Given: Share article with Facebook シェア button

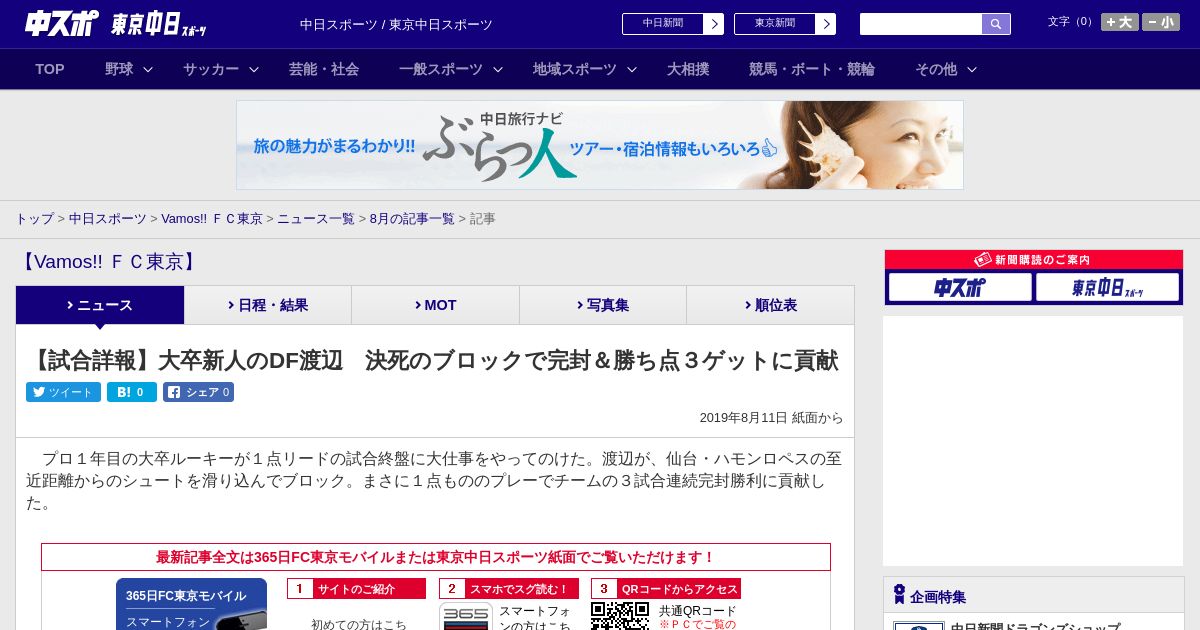Looking at the screenshot, I should point(198,392).
